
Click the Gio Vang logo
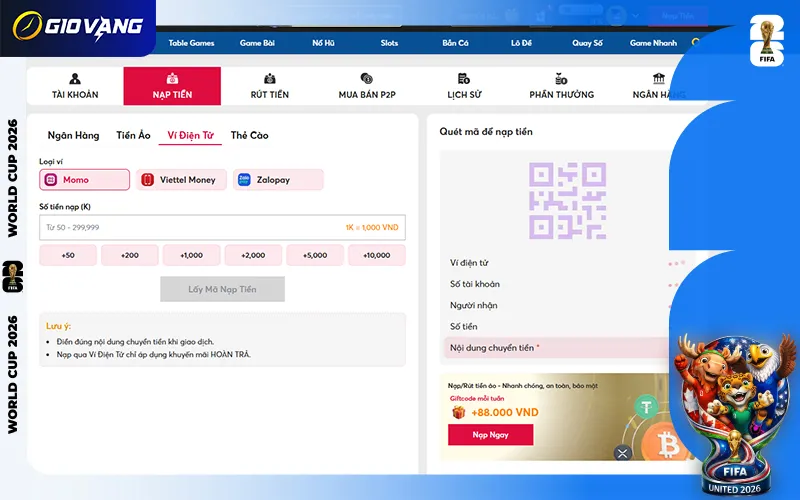pyautogui.click(x=78, y=27)
